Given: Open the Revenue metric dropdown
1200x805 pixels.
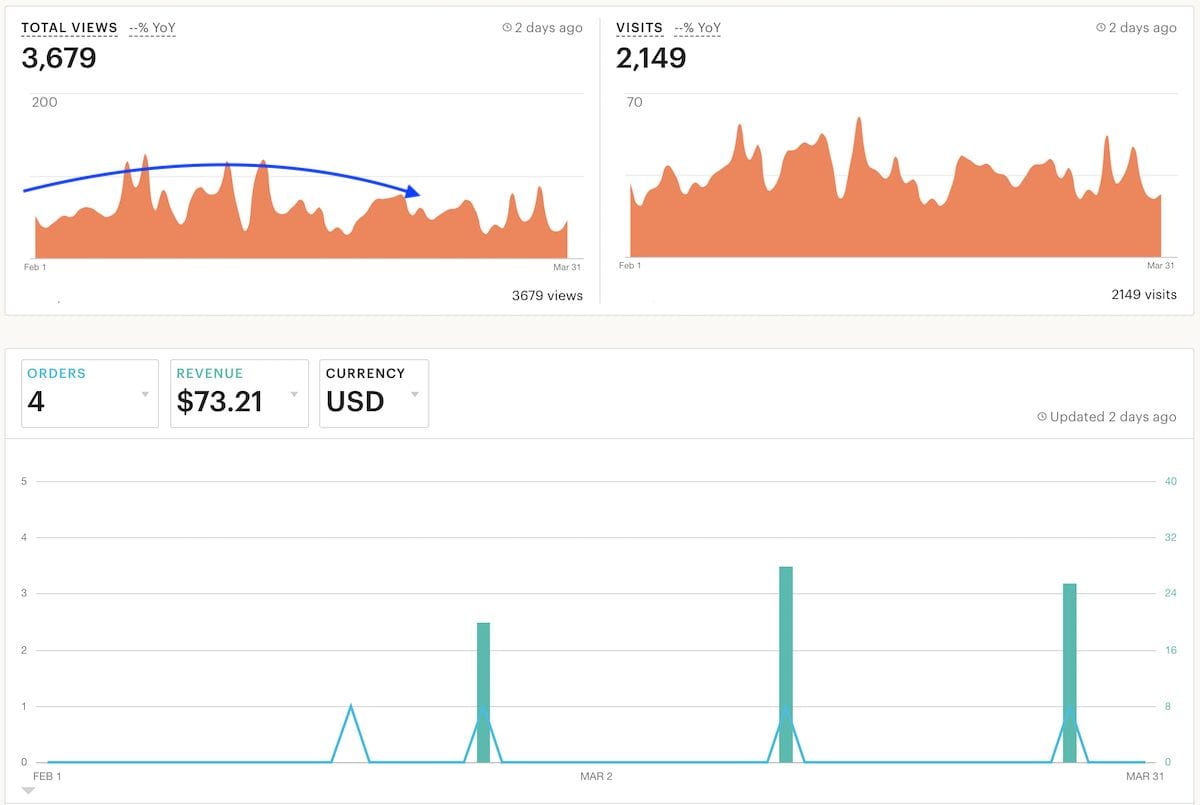Looking at the screenshot, I should (x=239, y=394).
